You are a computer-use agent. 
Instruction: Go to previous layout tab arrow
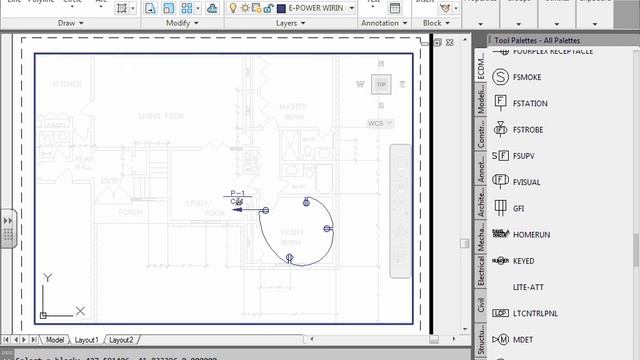click(x=16, y=340)
